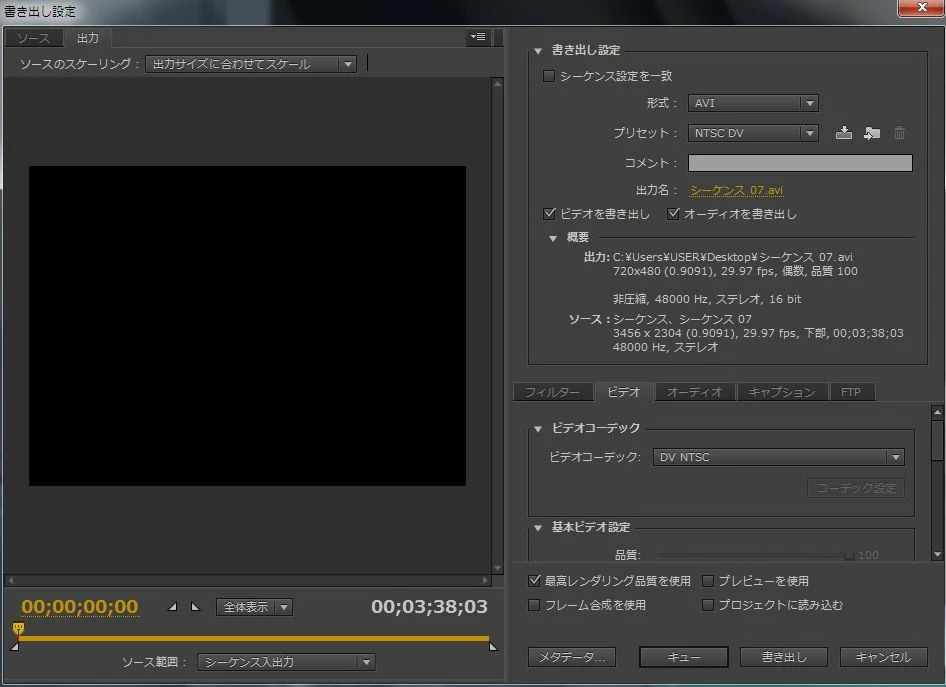
Task: Click the delete preset trash icon
Action: (x=899, y=133)
